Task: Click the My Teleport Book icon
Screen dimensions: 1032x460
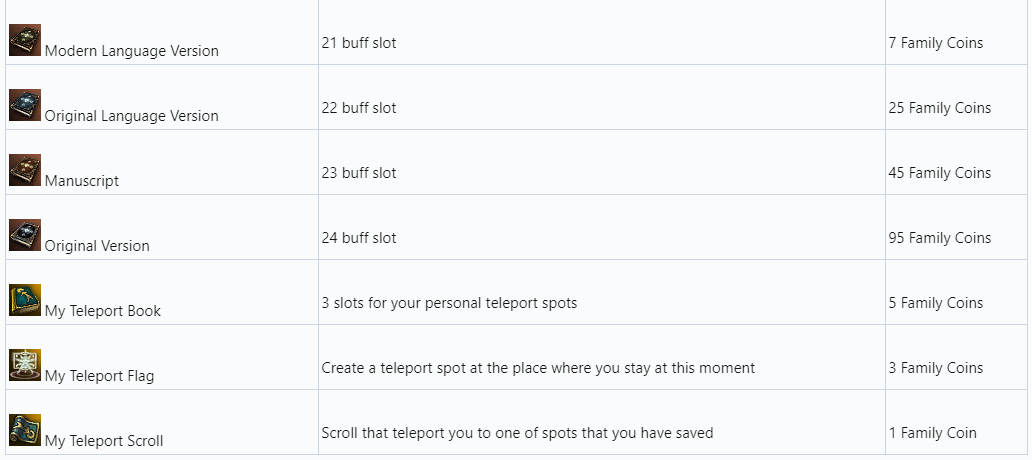Action: (25, 300)
